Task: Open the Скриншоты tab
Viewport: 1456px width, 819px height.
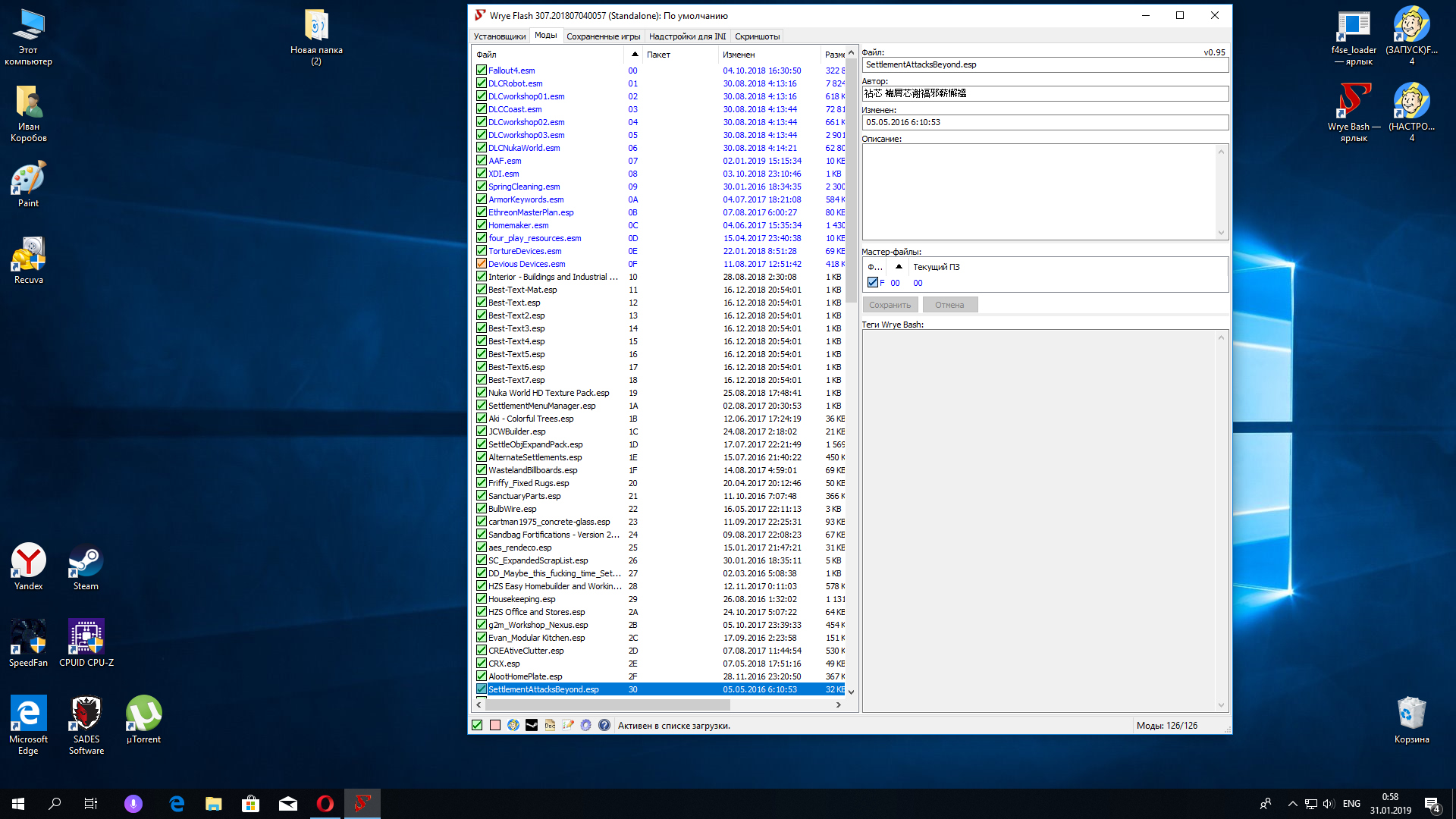Action: point(757,36)
